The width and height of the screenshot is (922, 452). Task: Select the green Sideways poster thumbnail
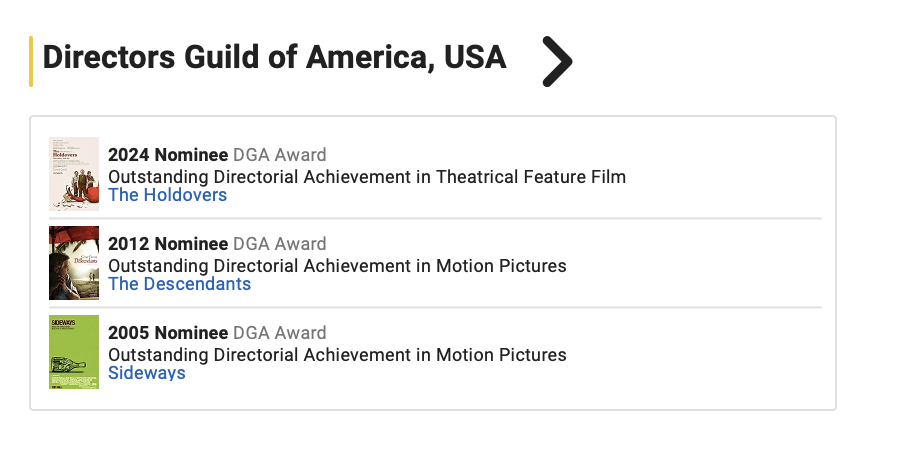point(74,352)
